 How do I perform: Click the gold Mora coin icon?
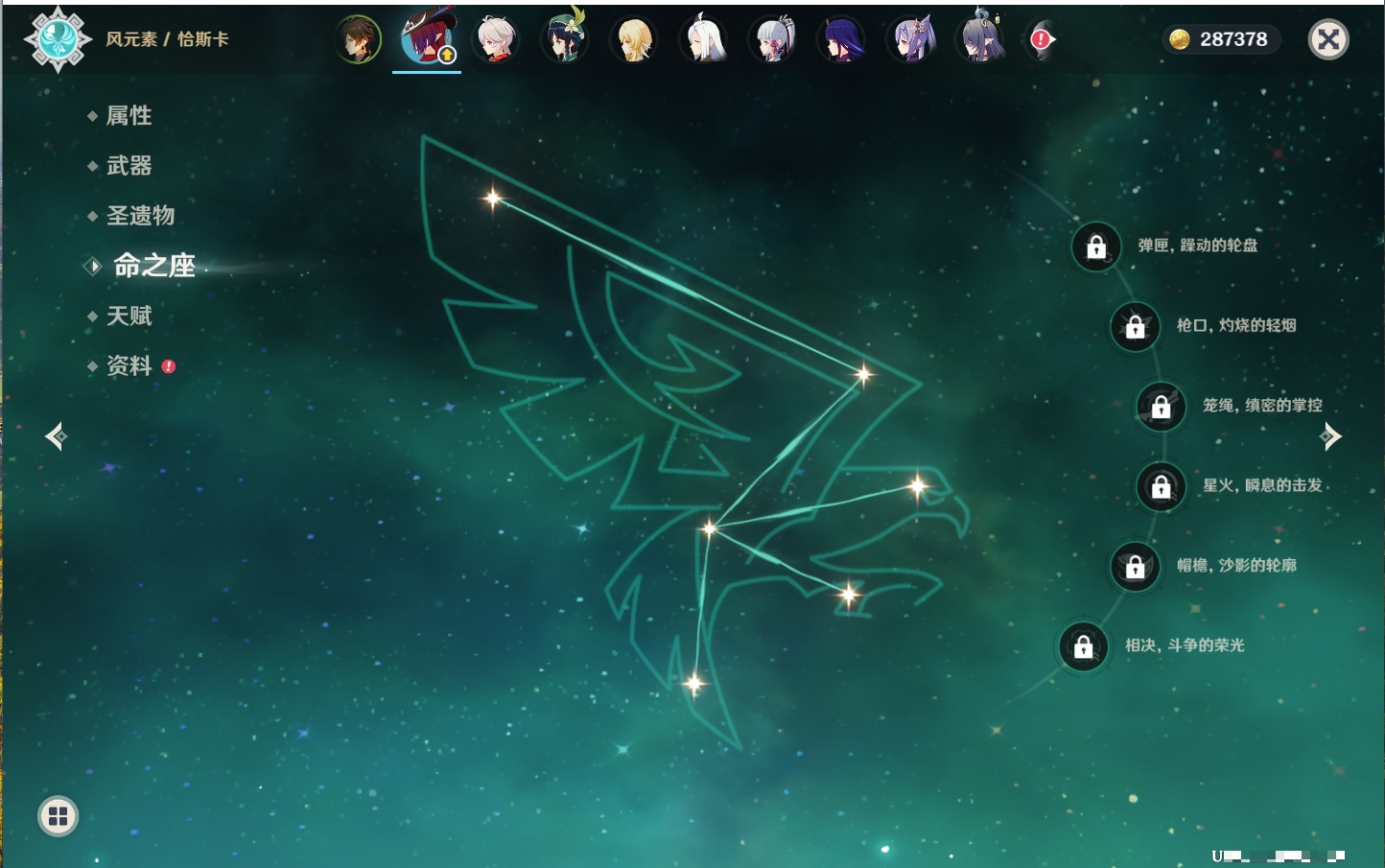[1180, 39]
